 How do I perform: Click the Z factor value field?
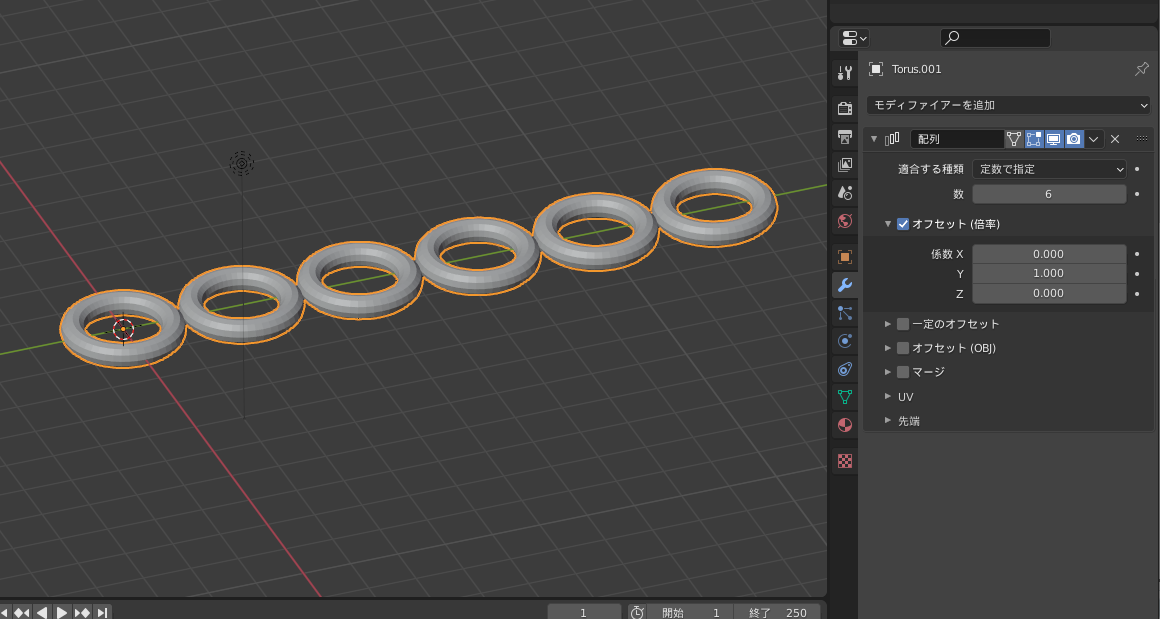pyautogui.click(x=1049, y=294)
